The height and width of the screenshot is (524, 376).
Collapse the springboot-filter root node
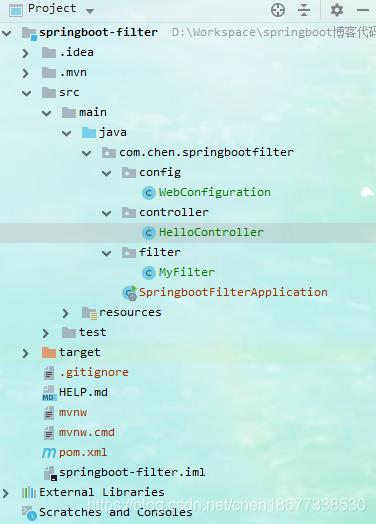tap(7, 33)
